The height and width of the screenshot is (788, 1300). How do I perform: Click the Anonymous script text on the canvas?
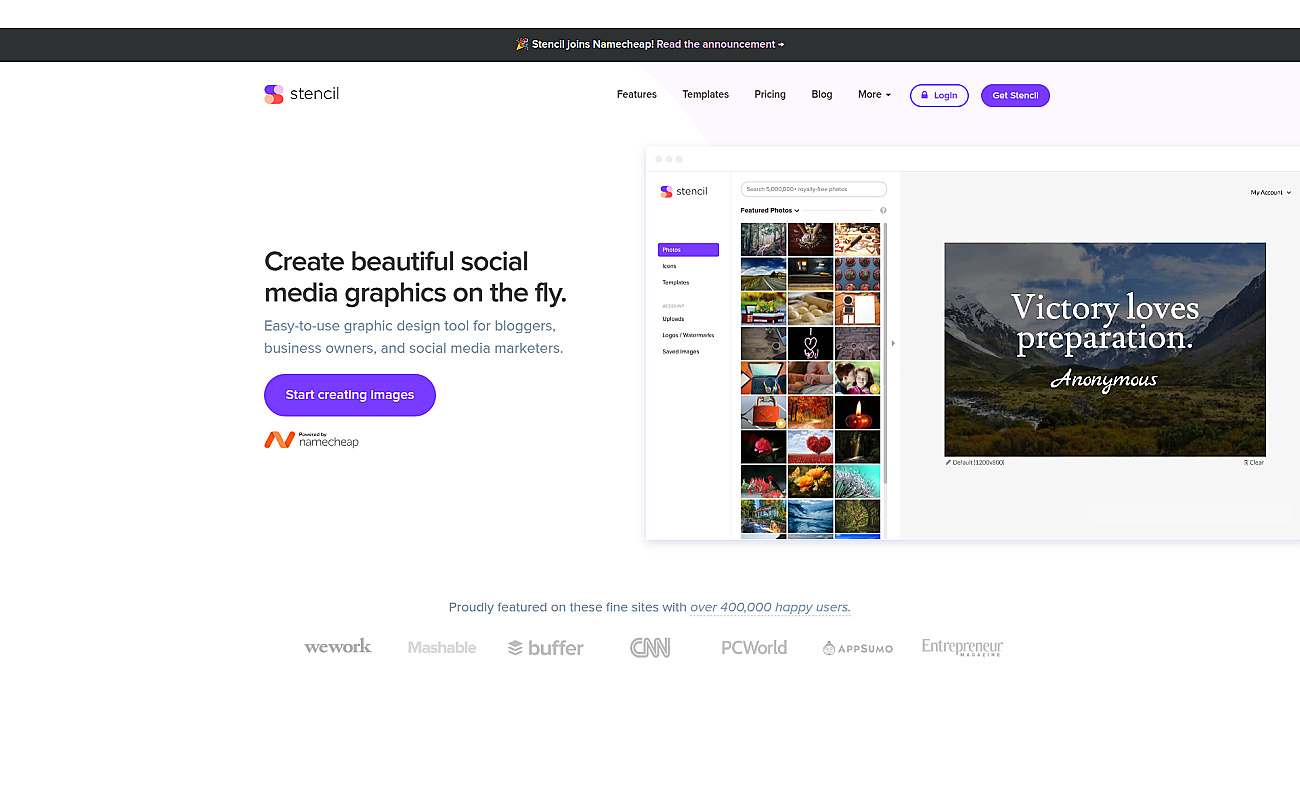pyautogui.click(x=1104, y=379)
